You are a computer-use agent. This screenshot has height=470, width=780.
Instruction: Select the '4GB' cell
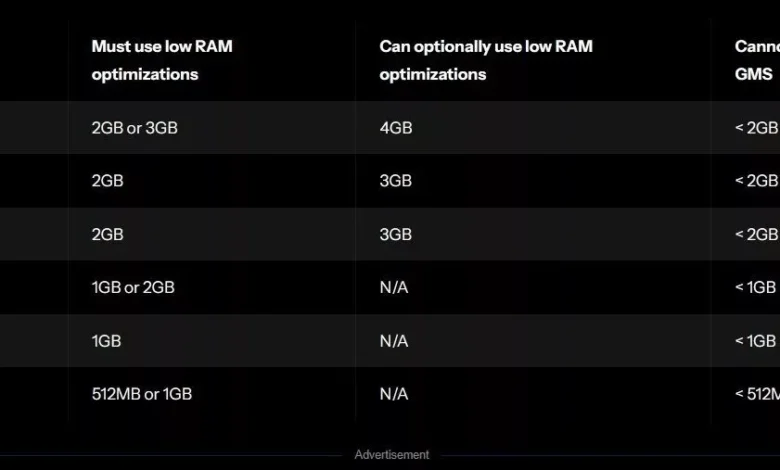(396, 128)
